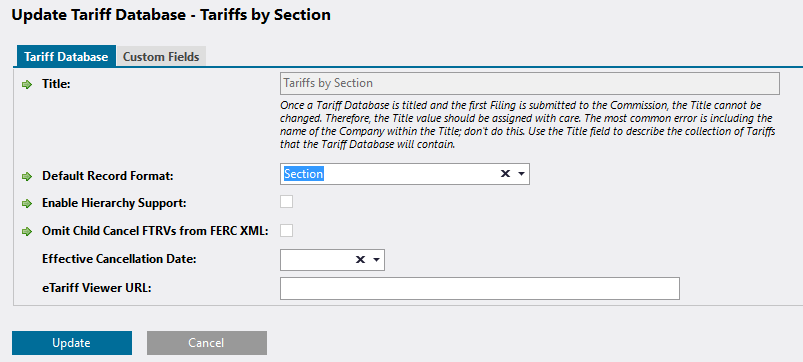Check Omit Child Cancel FTRVs from FERC XML
Viewport: 803px width, 362px height.
pyautogui.click(x=287, y=230)
